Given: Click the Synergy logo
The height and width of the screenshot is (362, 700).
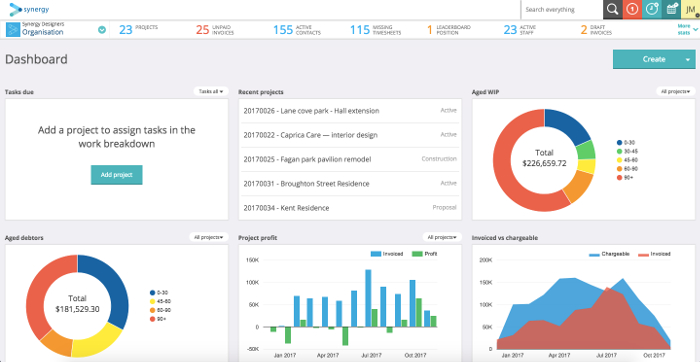Looking at the screenshot, I should pos(29,9).
